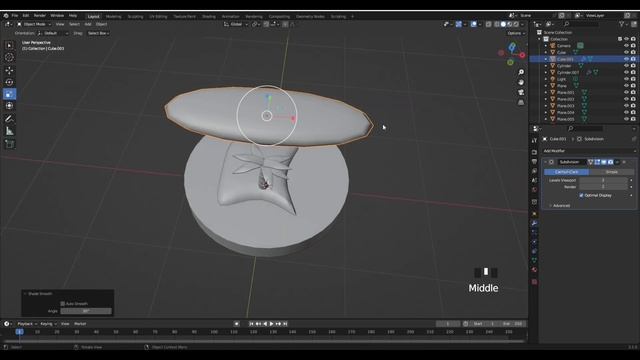The width and height of the screenshot is (640, 360).
Task: Open the Render properties tab
Action: pos(534,152)
